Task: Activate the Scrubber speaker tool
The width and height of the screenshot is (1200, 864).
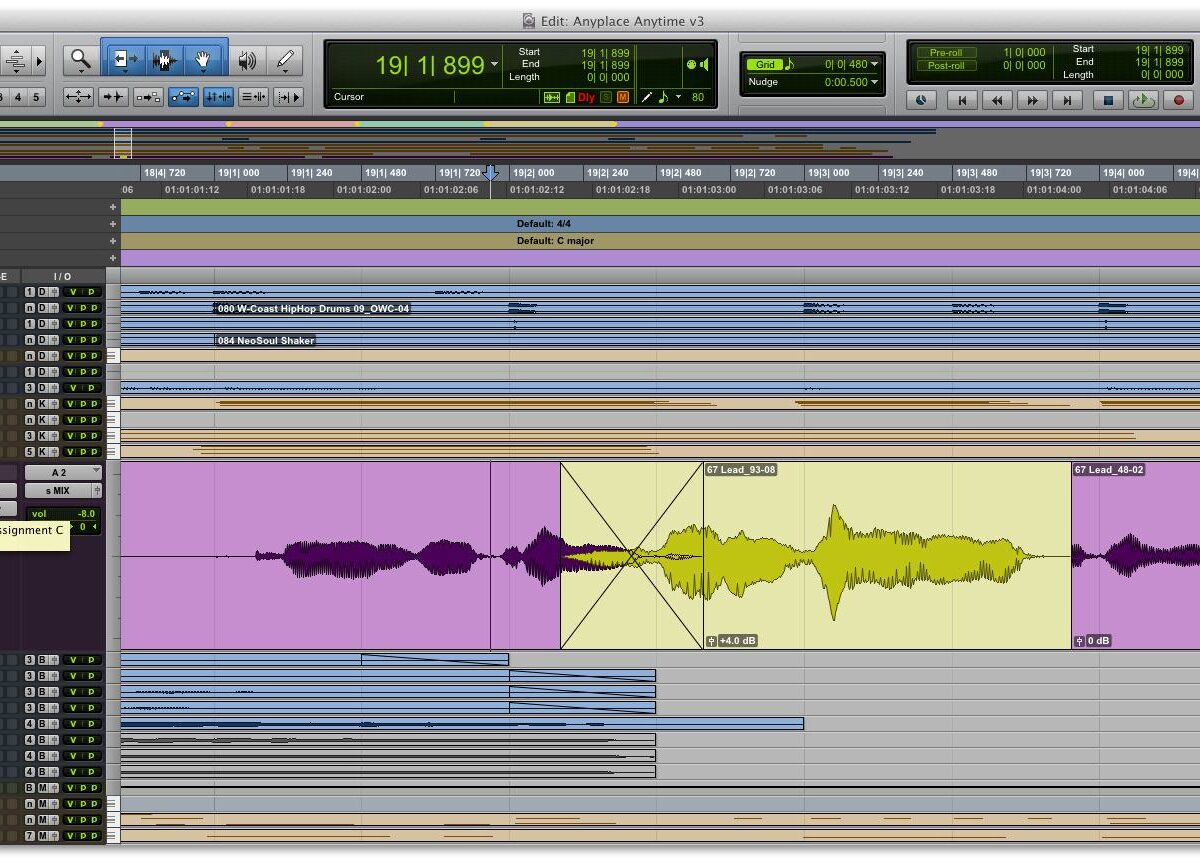Action: point(246,61)
